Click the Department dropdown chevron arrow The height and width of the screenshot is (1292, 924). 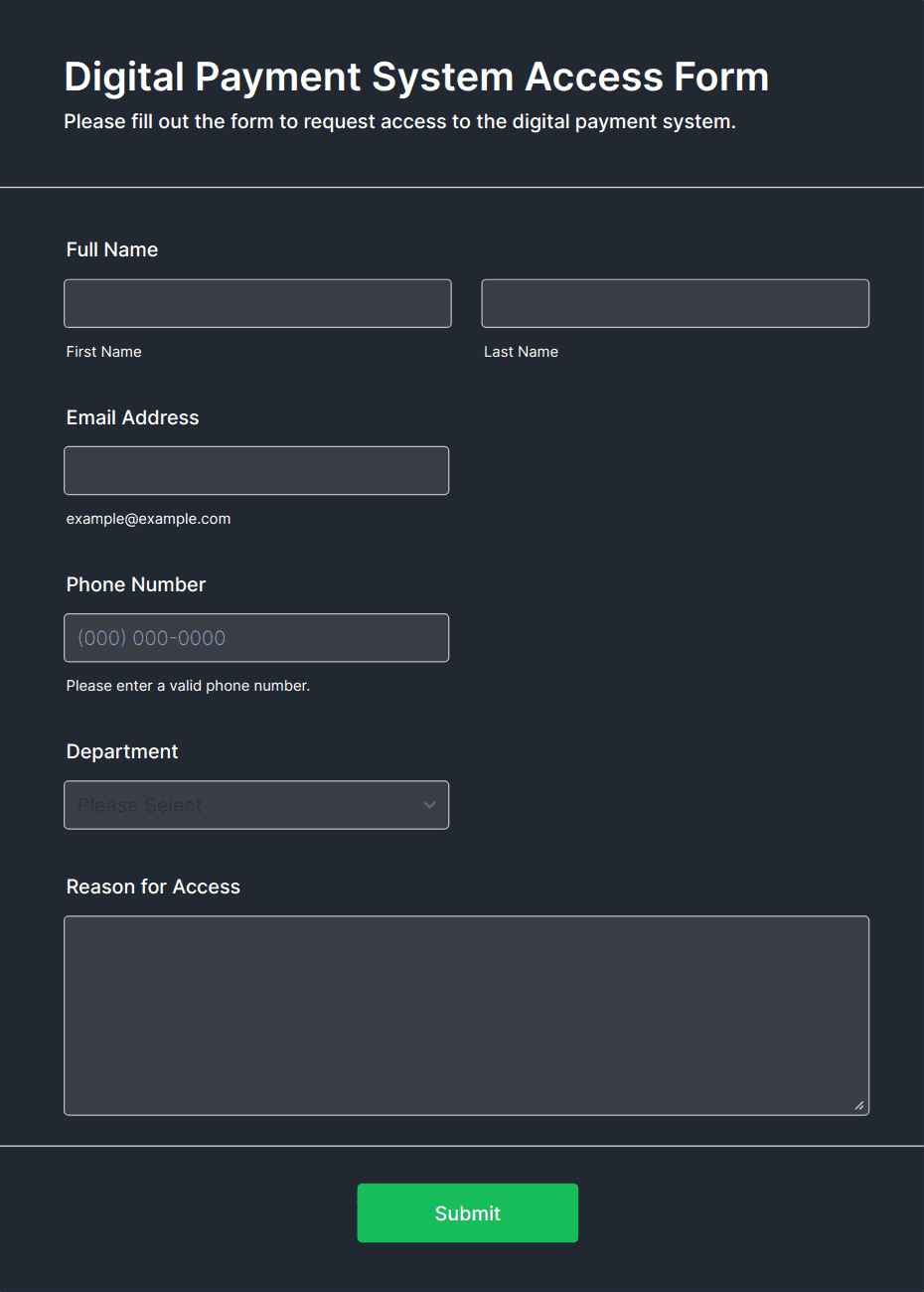pyautogui.click(x=429, y=805)
